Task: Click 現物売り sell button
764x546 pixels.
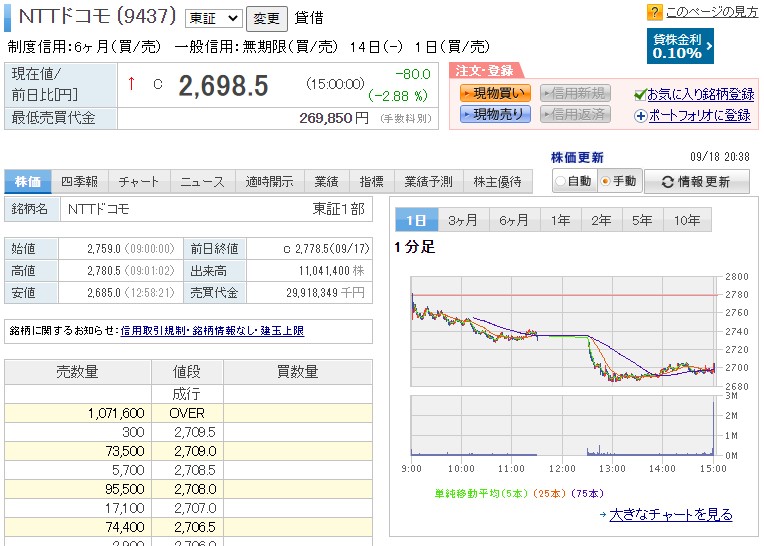Action: click(x=495, y=114)
